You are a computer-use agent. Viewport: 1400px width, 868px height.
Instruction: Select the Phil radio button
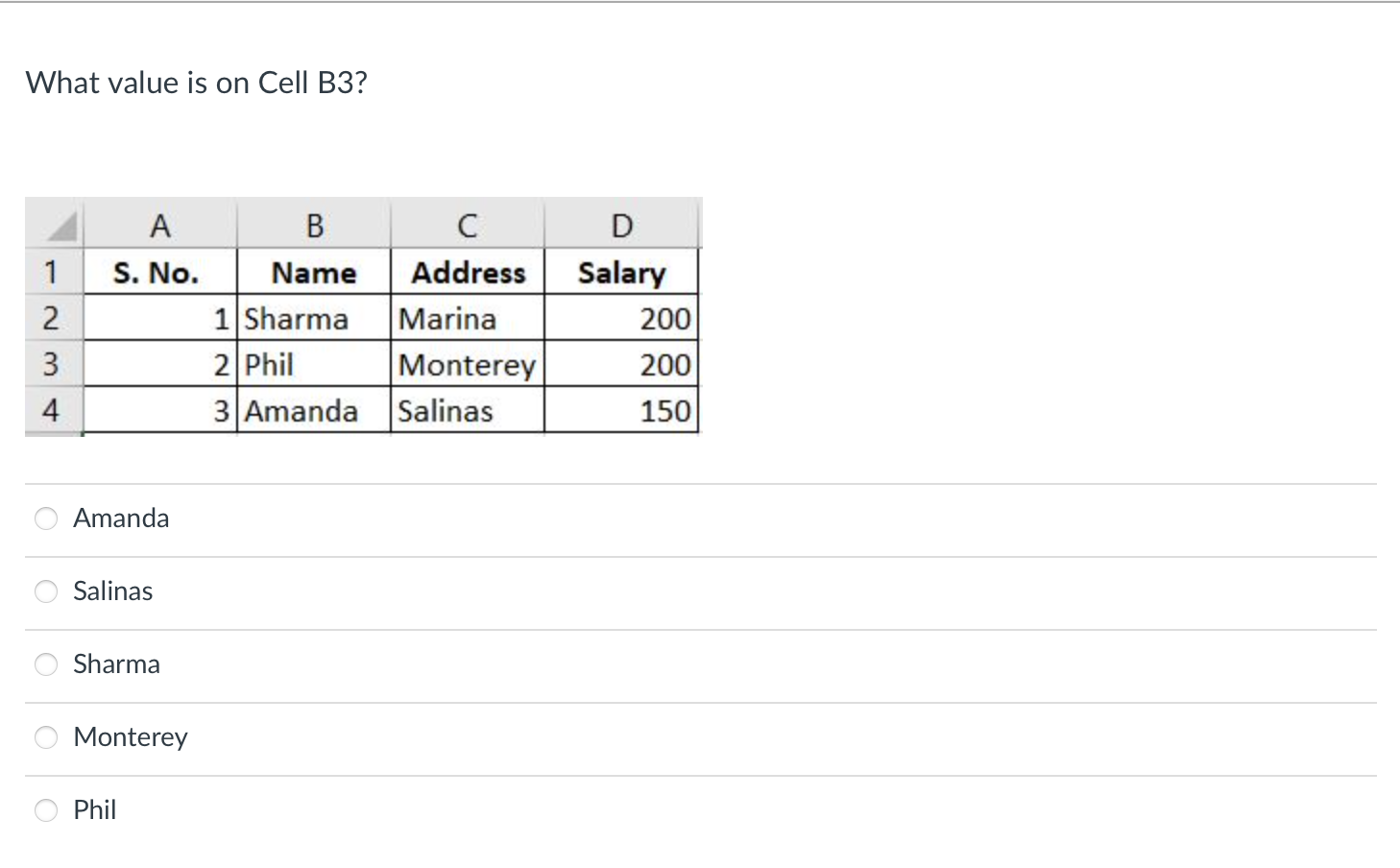pyautogui.click(x=45, y=810)
